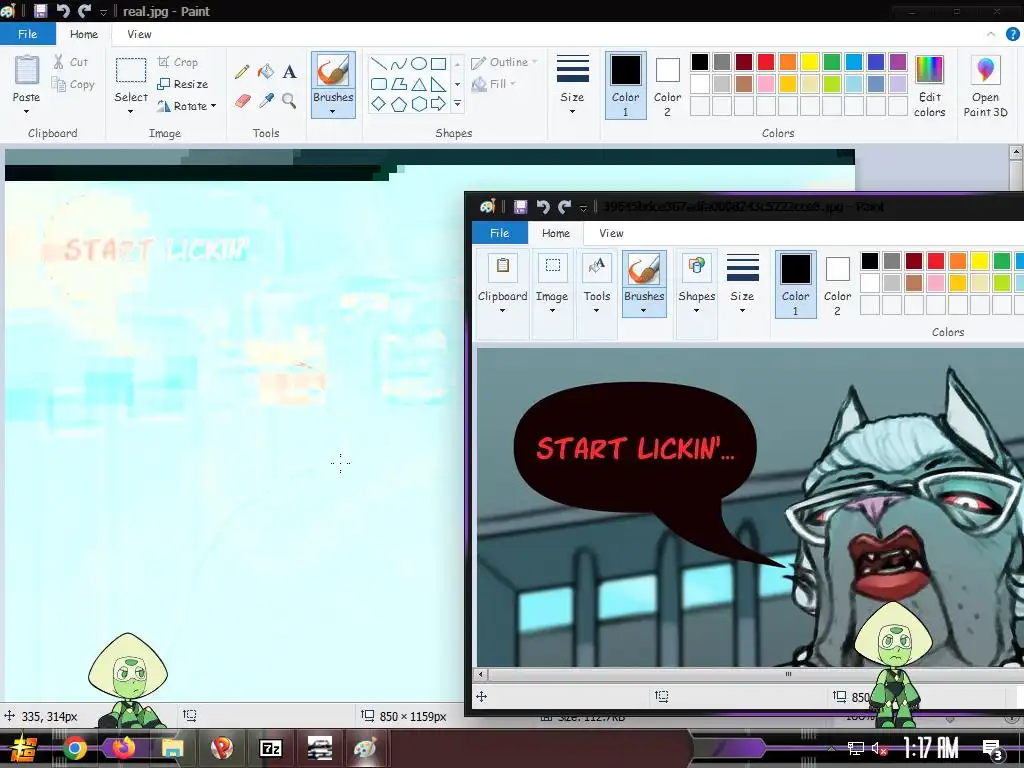
Task: Click the Paste clipboard icon
Action: [27, 70]
